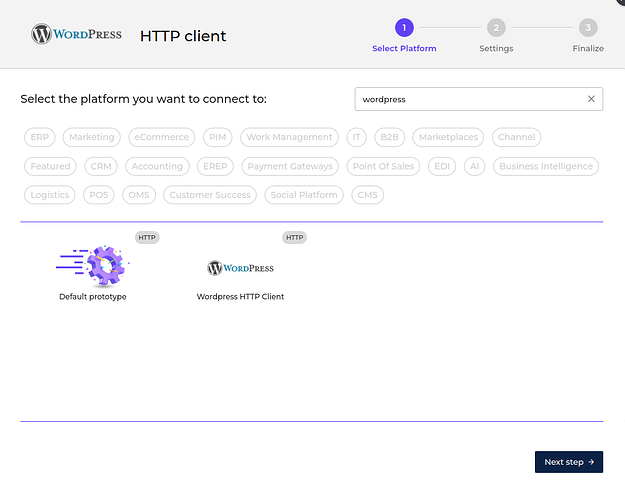Filter by CRM category
This screenshot has height=499, width=625.
(101, 166)
